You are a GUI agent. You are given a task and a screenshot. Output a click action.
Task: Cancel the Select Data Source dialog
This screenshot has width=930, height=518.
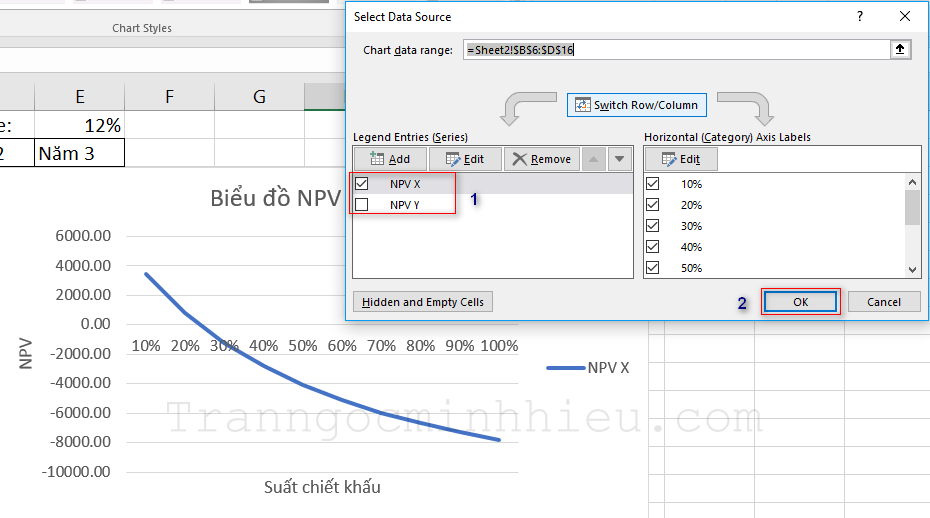click(x=883, y=302)
